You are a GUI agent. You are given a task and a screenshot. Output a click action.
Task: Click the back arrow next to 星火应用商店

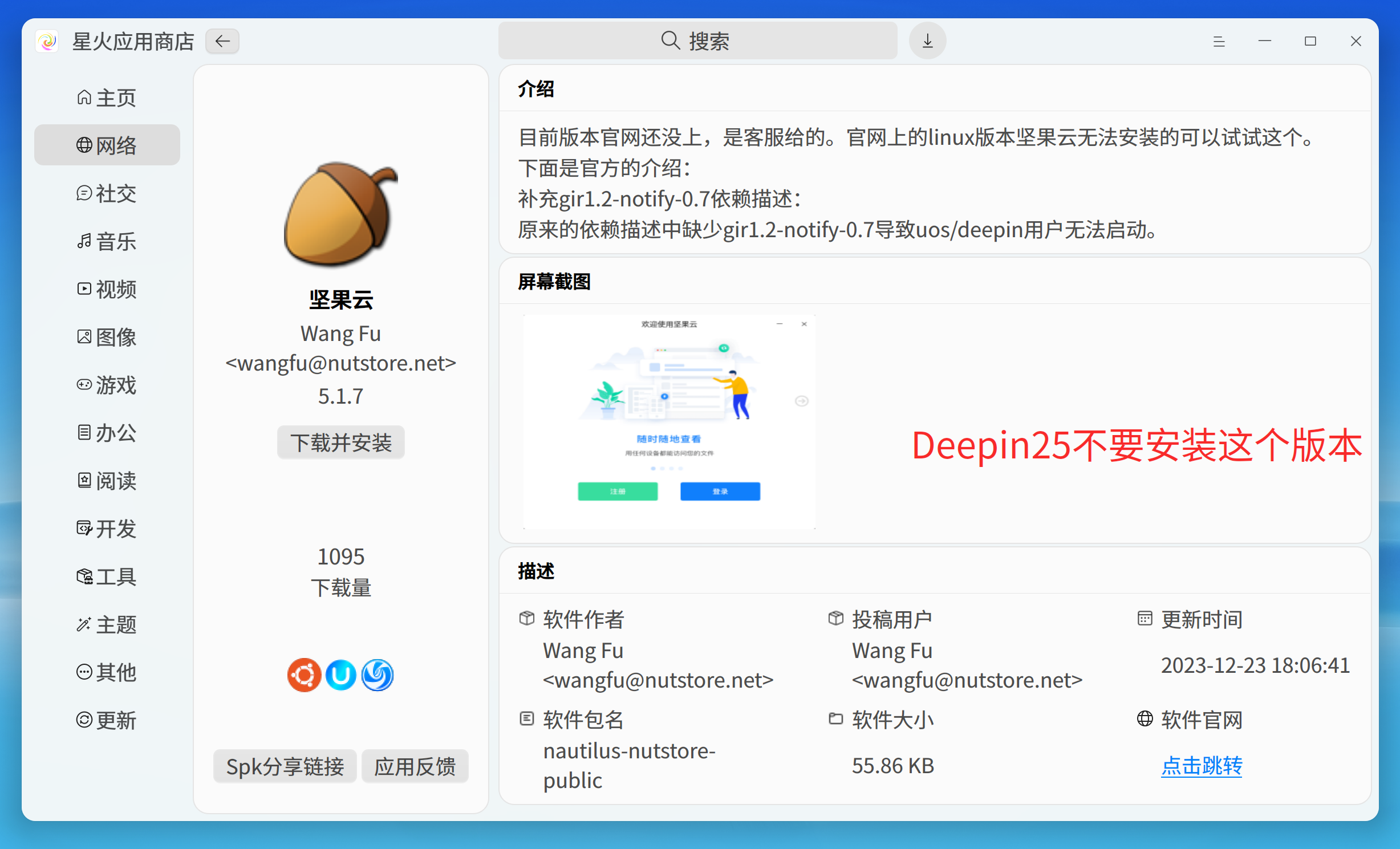point(222,40)
